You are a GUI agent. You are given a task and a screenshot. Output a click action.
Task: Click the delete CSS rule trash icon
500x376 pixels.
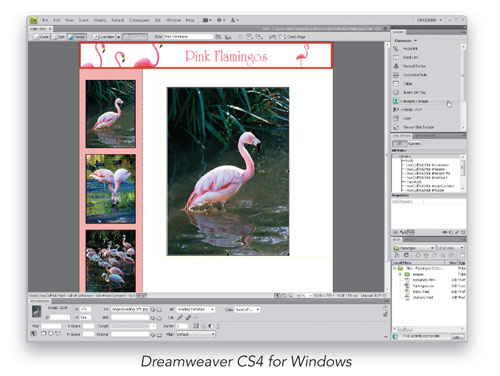[x=463, y=232]
